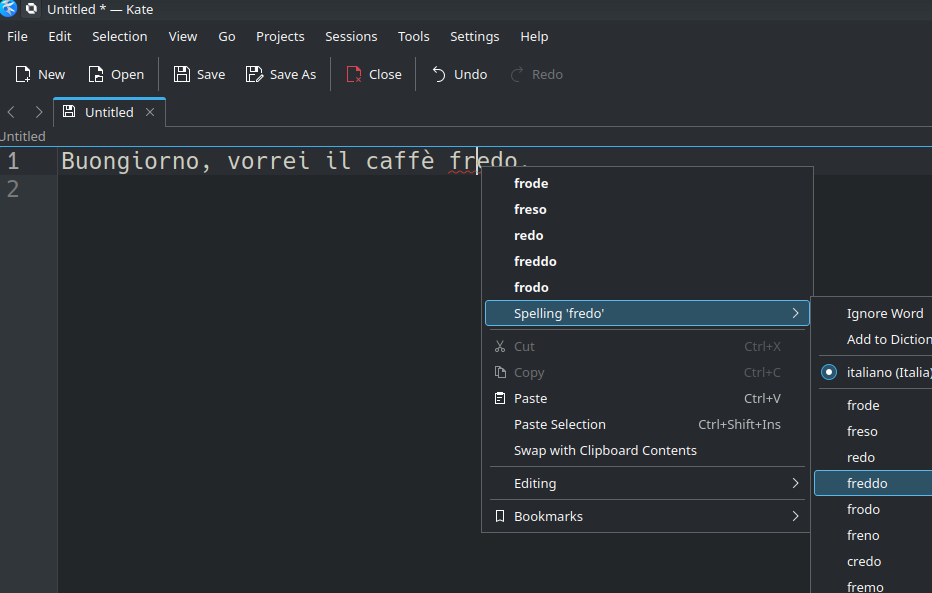Click the Undo arrow icon
The height and width of the screenshot is (593, 932).
(439, 74)
